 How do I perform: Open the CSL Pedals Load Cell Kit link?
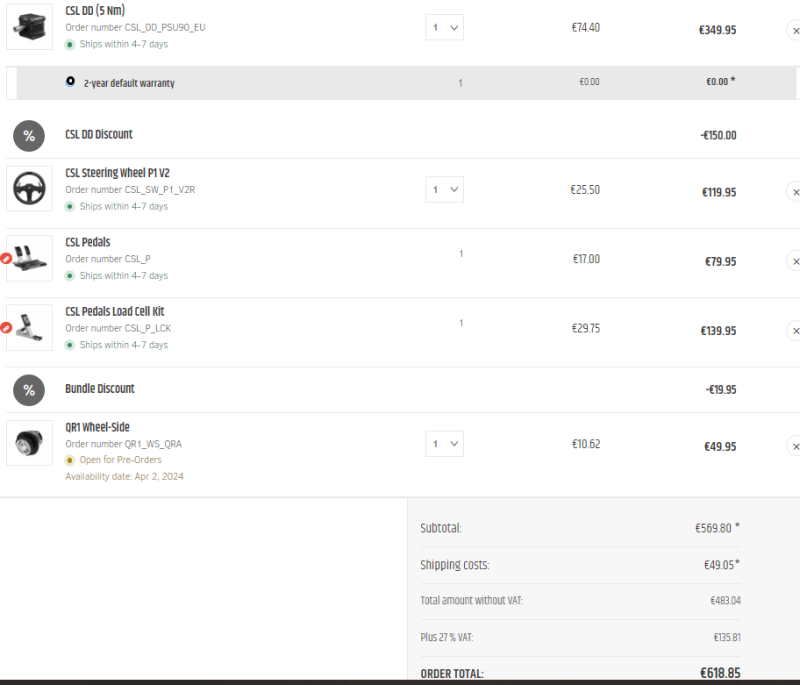115,311
